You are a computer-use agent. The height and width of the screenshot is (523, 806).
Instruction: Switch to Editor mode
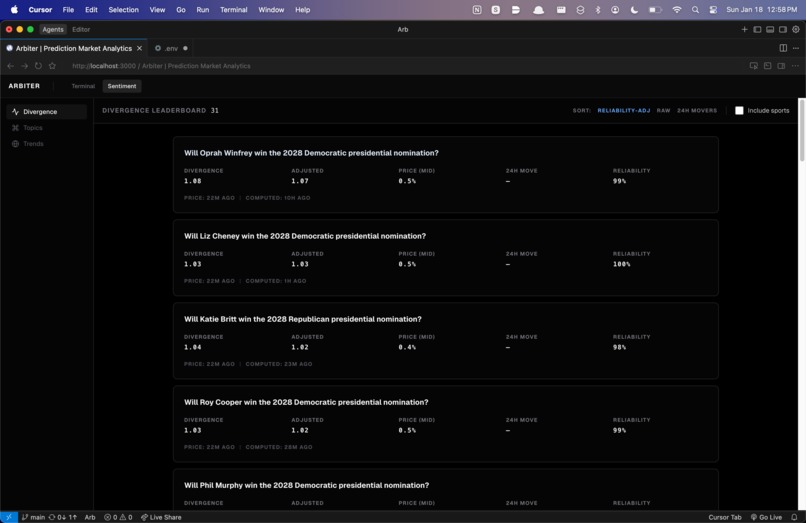(81, 29)
